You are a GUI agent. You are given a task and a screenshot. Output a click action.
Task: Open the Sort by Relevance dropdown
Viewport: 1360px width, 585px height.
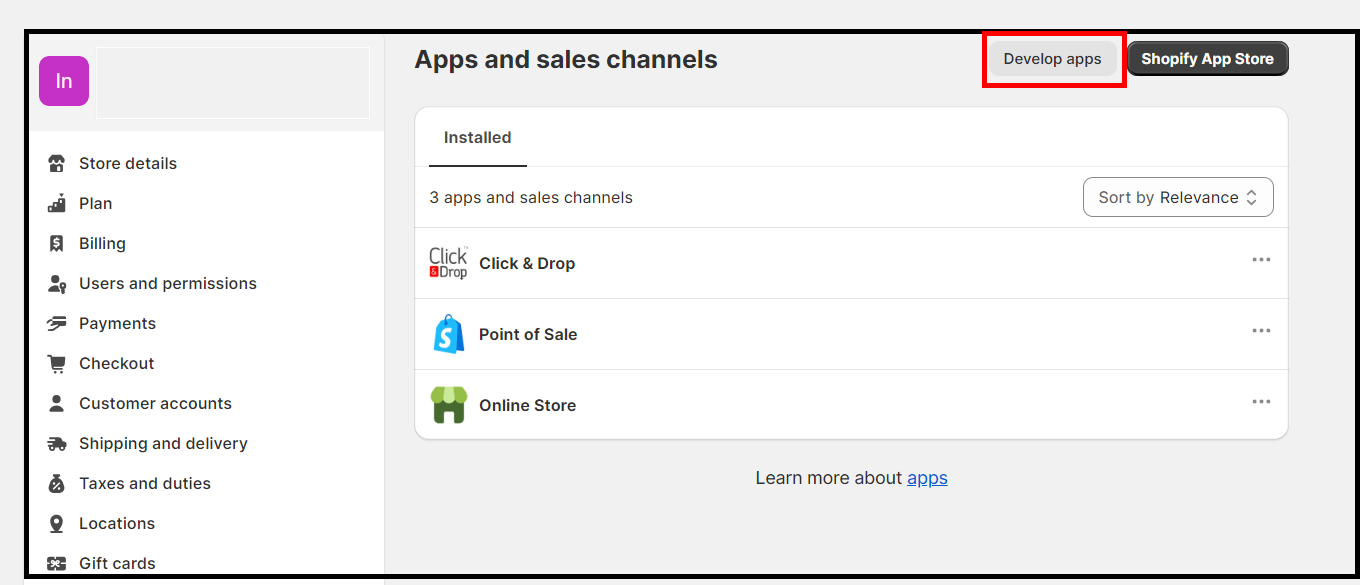[x=1178, y=197]
